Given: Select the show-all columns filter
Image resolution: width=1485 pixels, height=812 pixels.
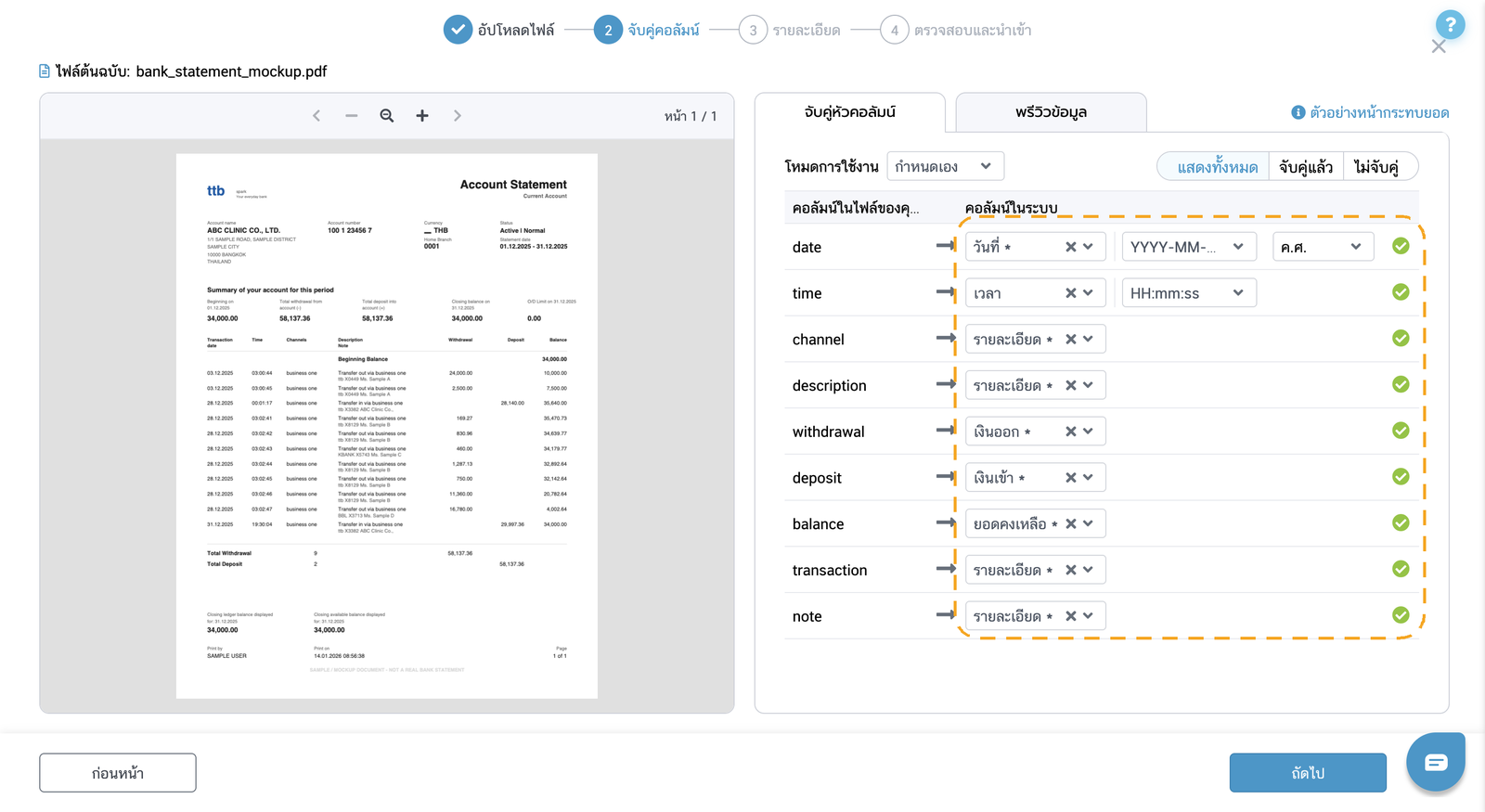Looking at the screenshot, I should coord(1217,167).
